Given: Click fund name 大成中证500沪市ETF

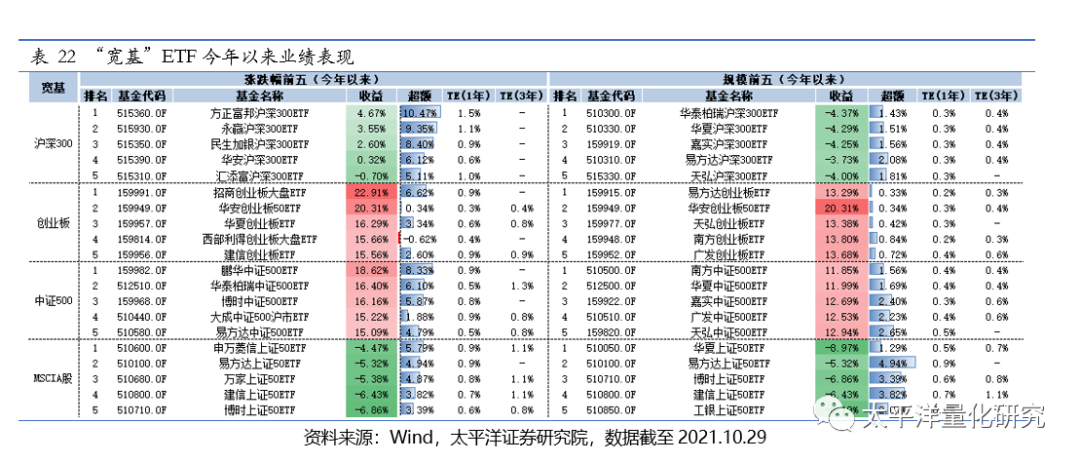Looking at the screenshot, I should coord(260,318).
